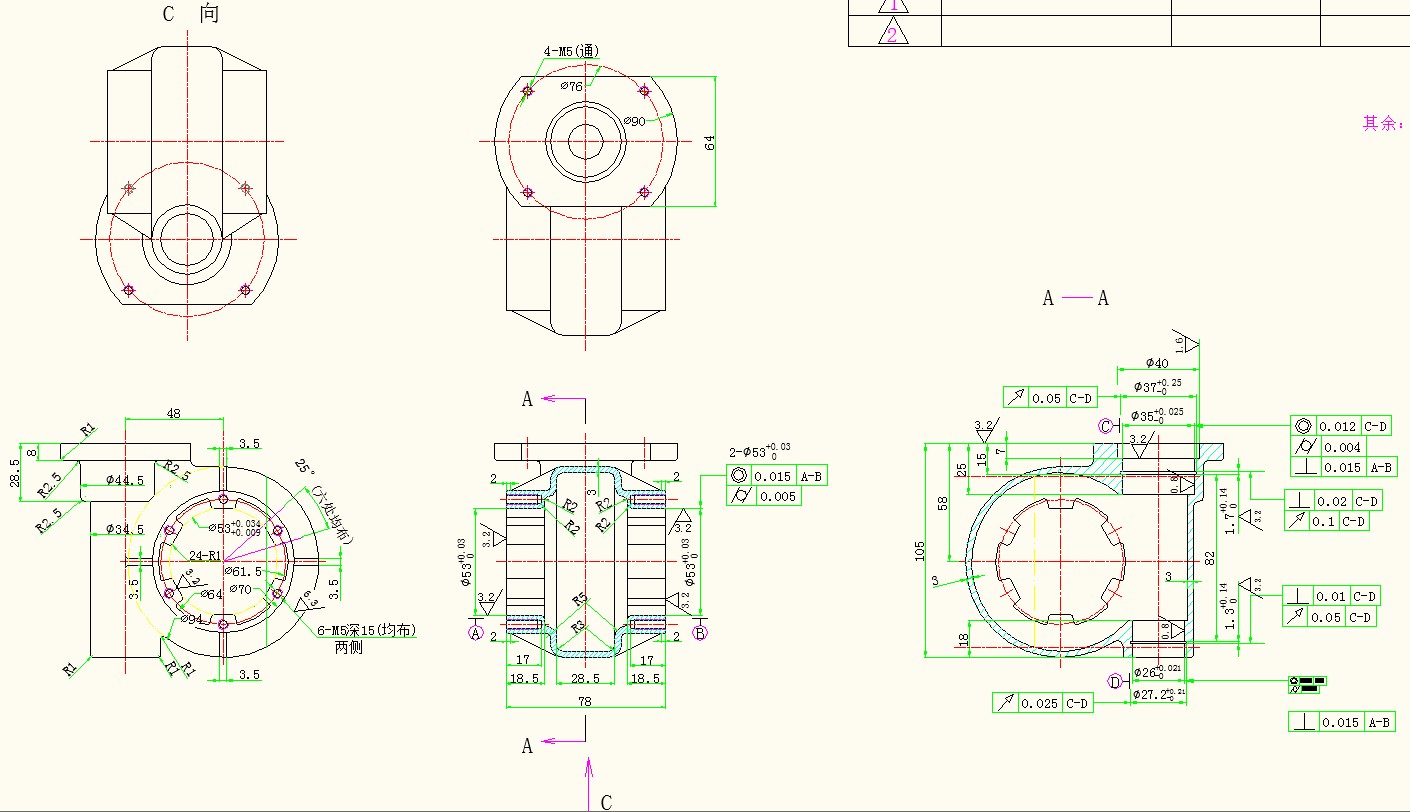Click the ⌀76 bolt circle dimension
Screen dimensions: 1410x812
(571, 87)
